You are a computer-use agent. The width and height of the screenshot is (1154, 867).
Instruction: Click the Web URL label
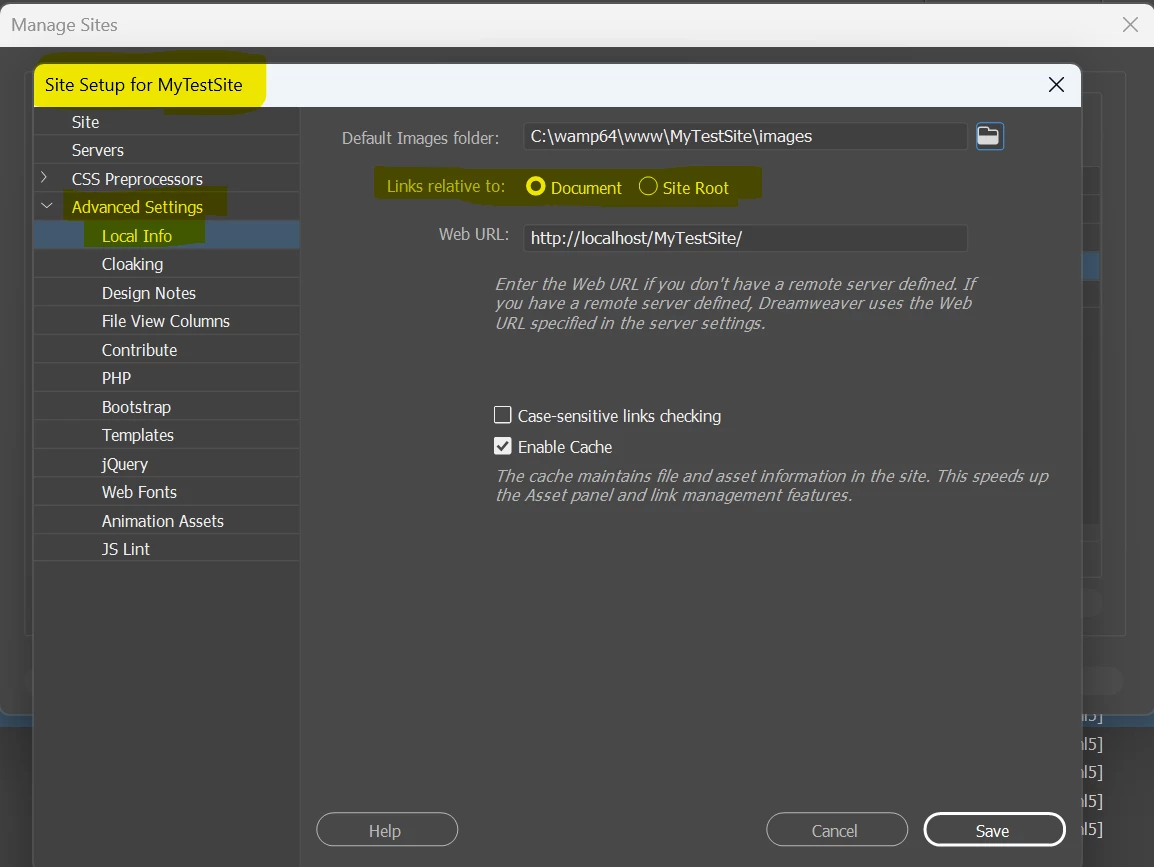[474, 234]
